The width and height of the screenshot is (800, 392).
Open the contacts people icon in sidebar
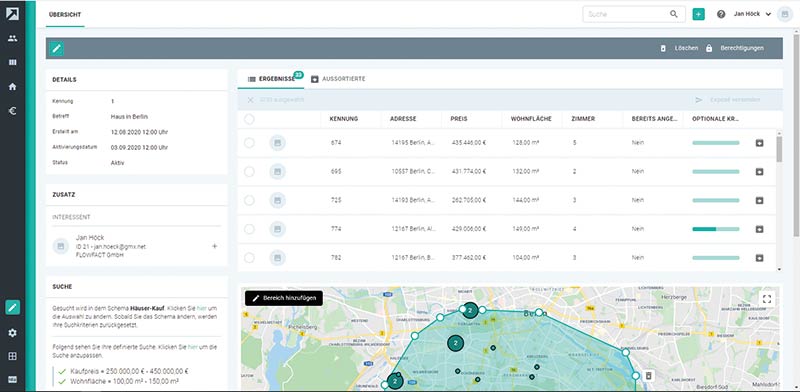[13, 38]
